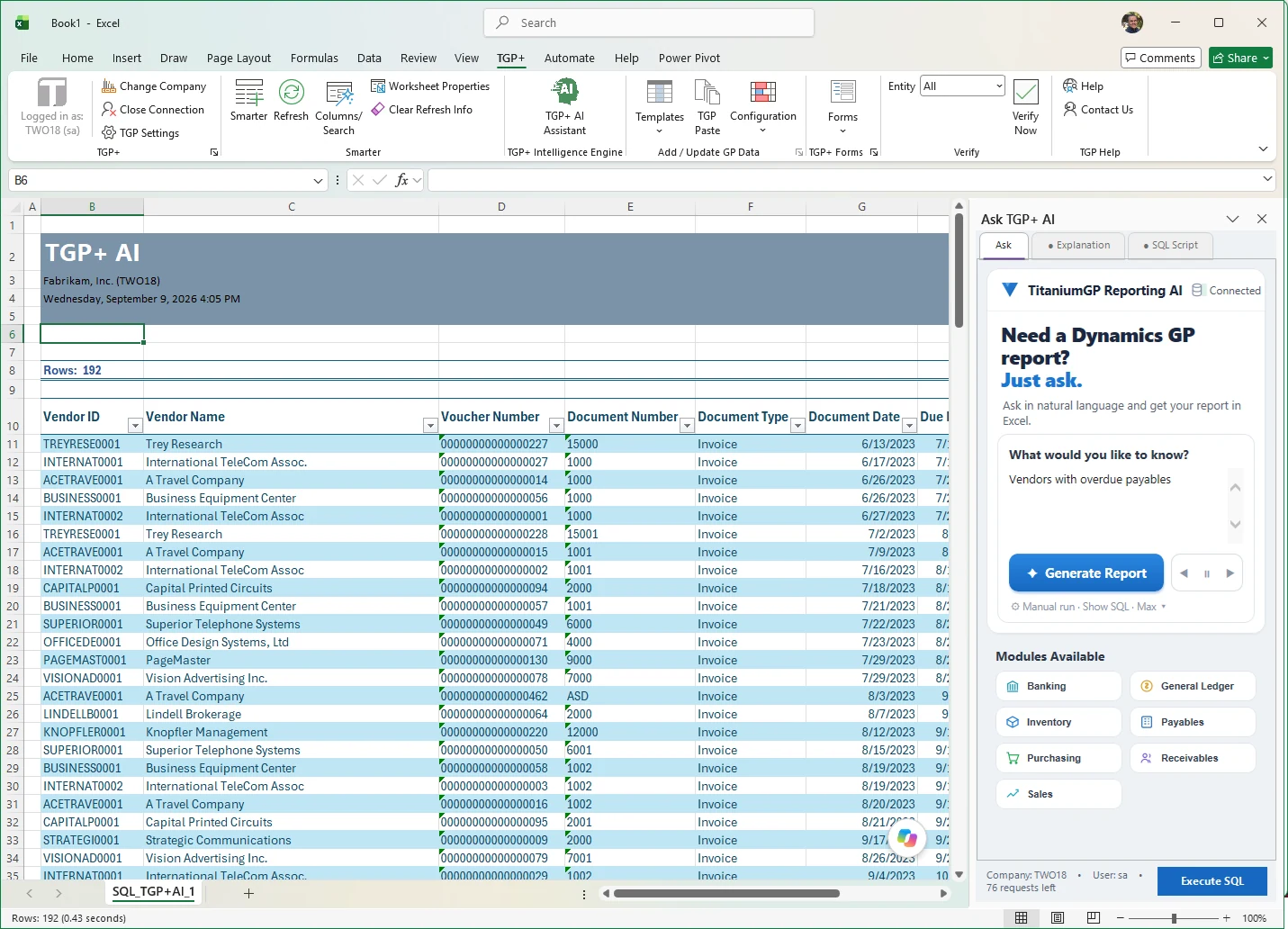Click Close Connection in TGP+ group
Screen dimensions: 1288x929
click(x=153, y=110)
